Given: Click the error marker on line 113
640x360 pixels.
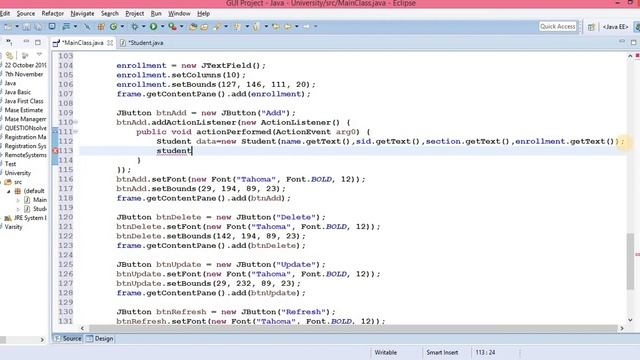Looking at the screenshot, I should (x=56, y=151).
